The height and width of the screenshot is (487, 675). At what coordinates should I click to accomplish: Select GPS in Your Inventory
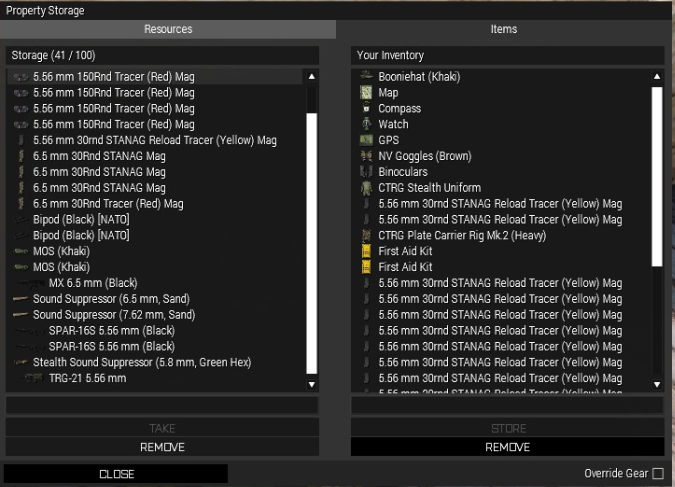[x=501, y=140]
